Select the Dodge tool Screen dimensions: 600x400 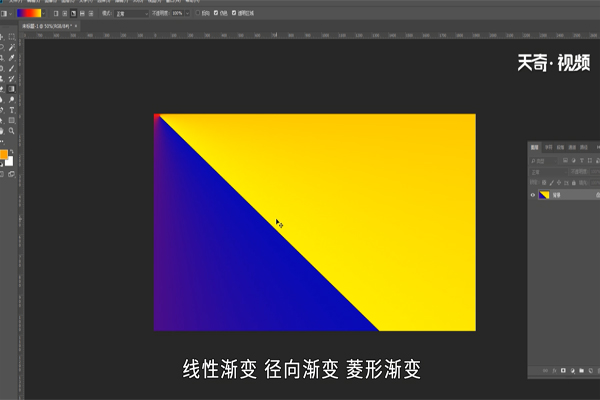coord(12,100)
